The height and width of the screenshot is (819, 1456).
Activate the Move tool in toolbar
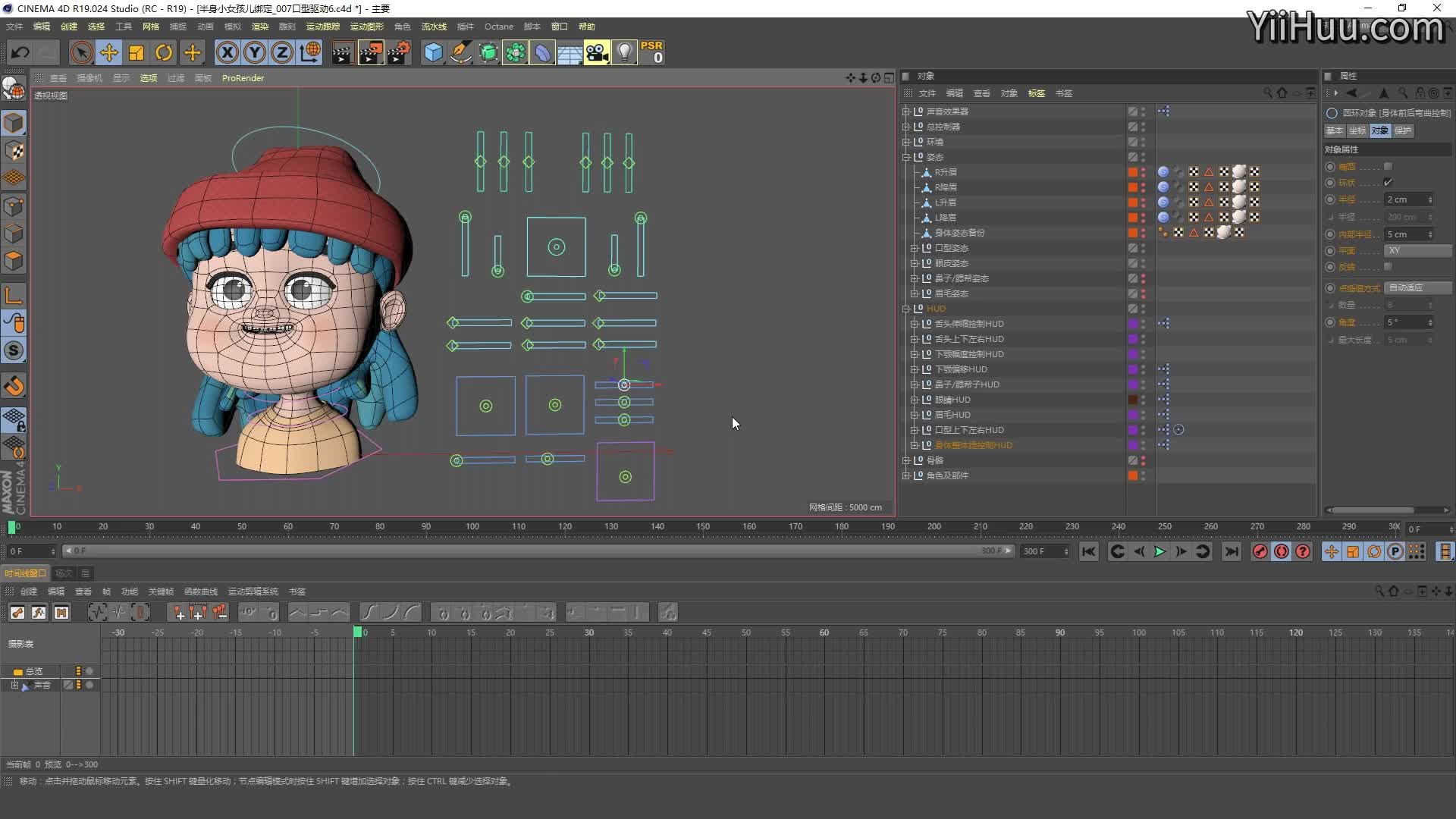pos(109,52)
